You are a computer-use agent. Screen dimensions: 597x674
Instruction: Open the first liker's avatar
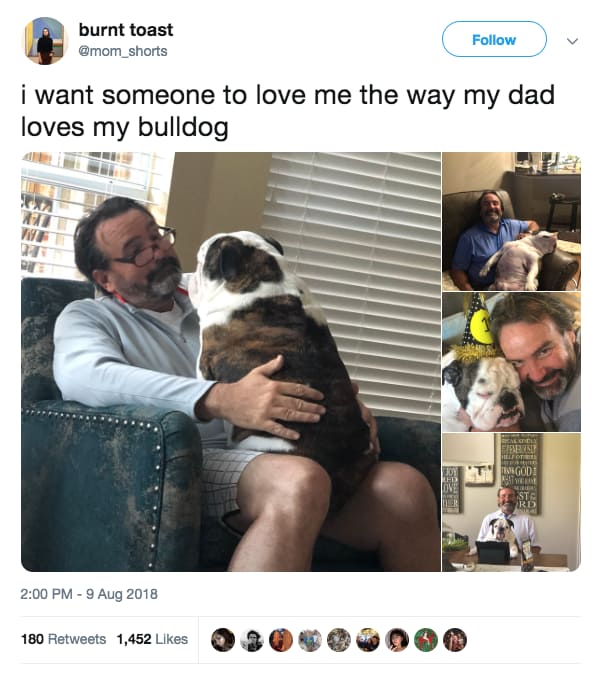[223, 640]
